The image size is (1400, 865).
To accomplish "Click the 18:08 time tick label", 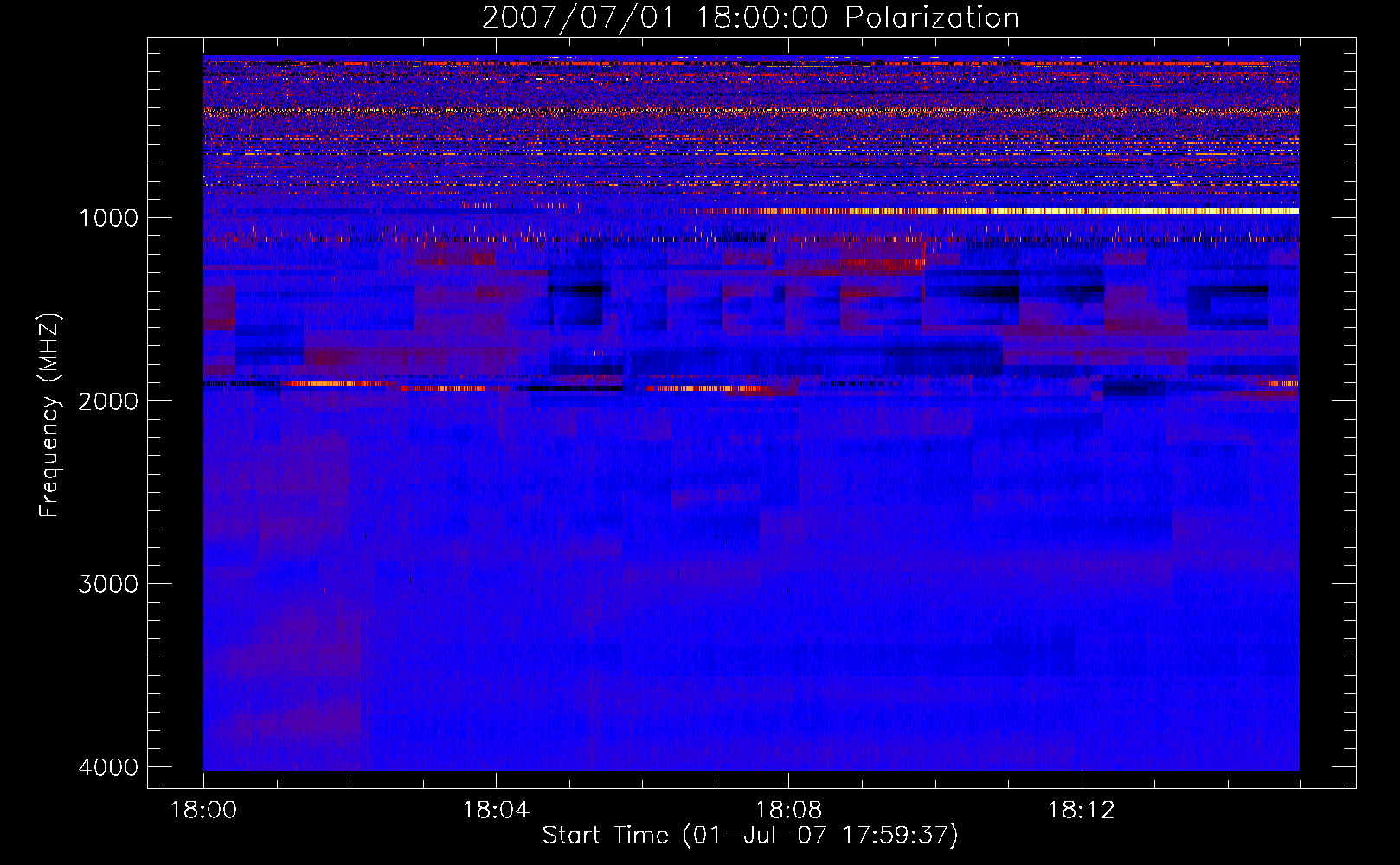I will (788, 811).
